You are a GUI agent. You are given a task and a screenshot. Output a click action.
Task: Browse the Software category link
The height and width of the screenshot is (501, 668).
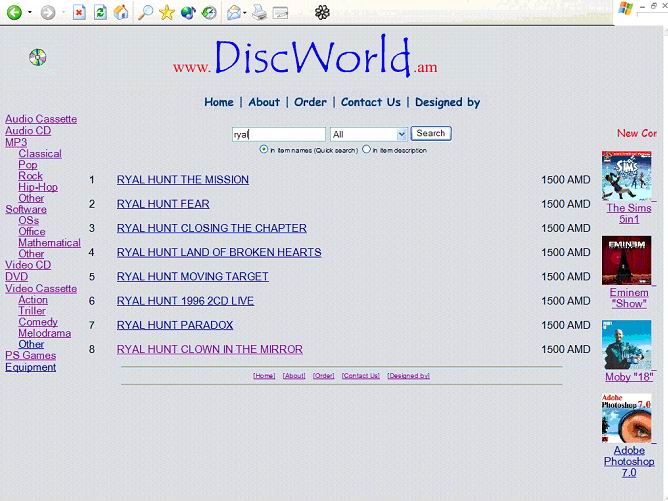click(x=26, y=209)
